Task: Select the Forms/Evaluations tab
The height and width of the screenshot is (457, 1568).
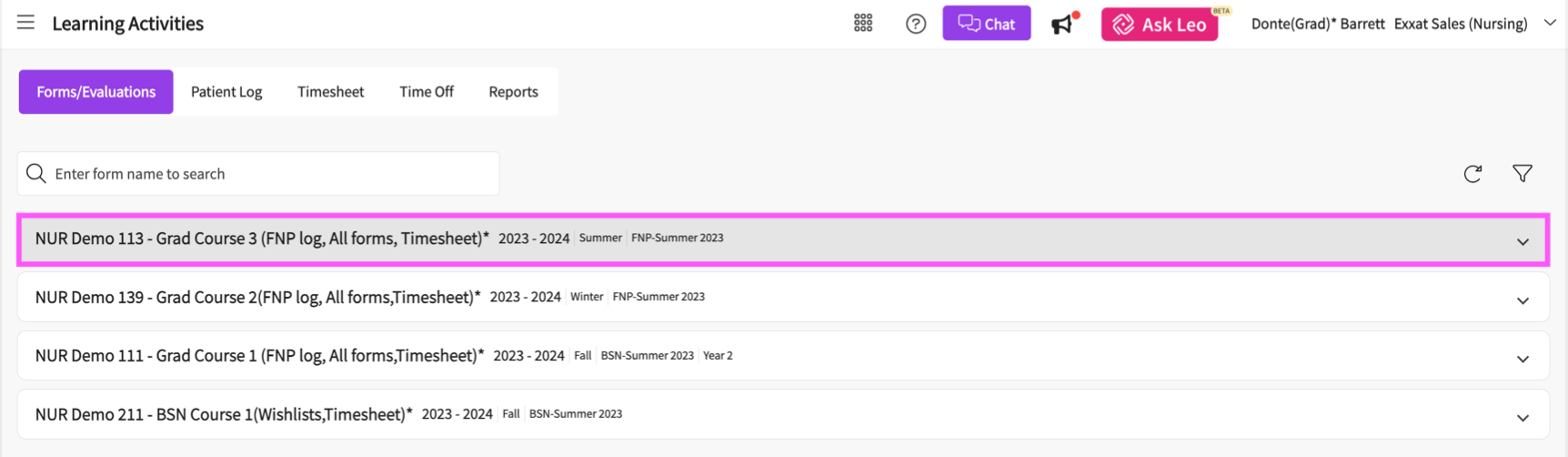Action: coord(95,92)
